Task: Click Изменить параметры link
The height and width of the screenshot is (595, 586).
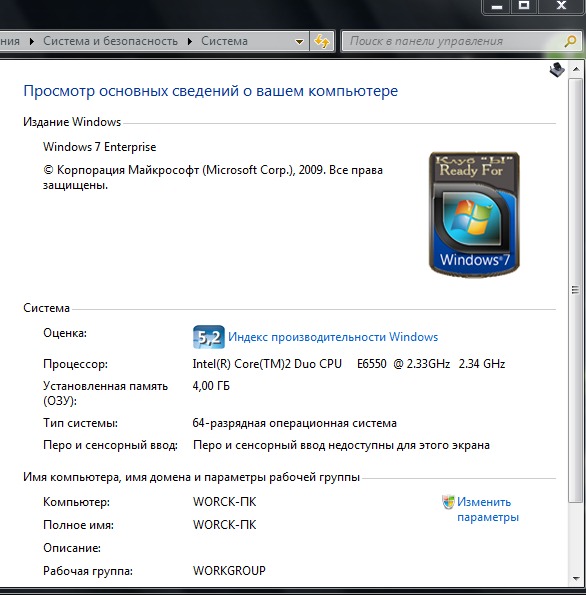Action: tap(488, 509)
